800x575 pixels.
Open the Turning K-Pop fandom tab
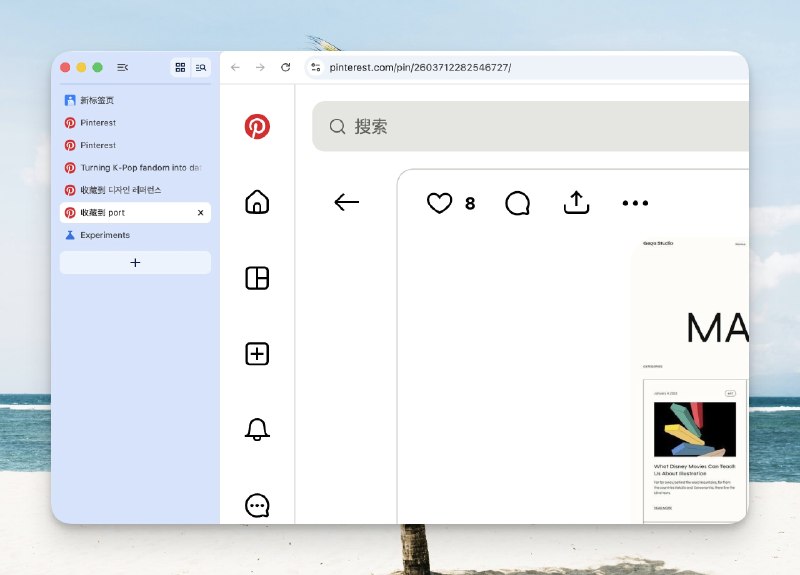click(x=135, y=168)
